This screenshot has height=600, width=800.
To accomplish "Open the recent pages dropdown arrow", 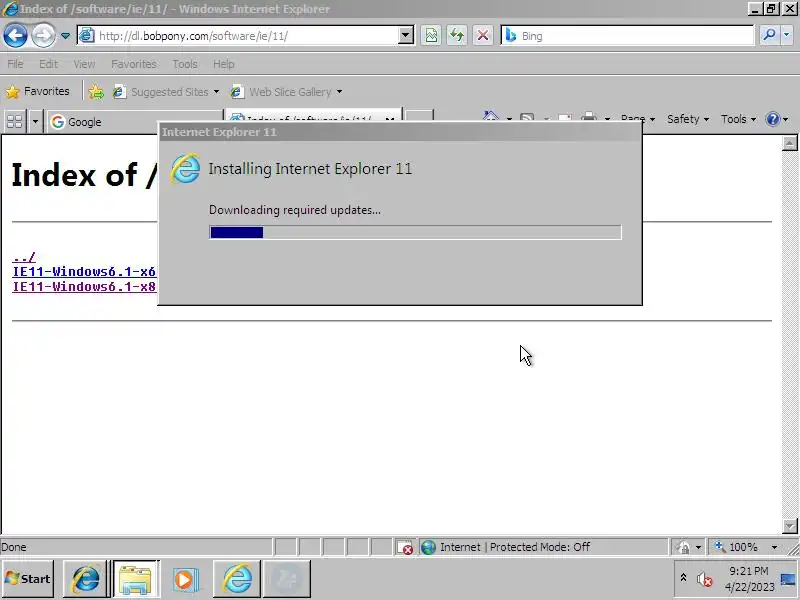I will pos(65,36).
